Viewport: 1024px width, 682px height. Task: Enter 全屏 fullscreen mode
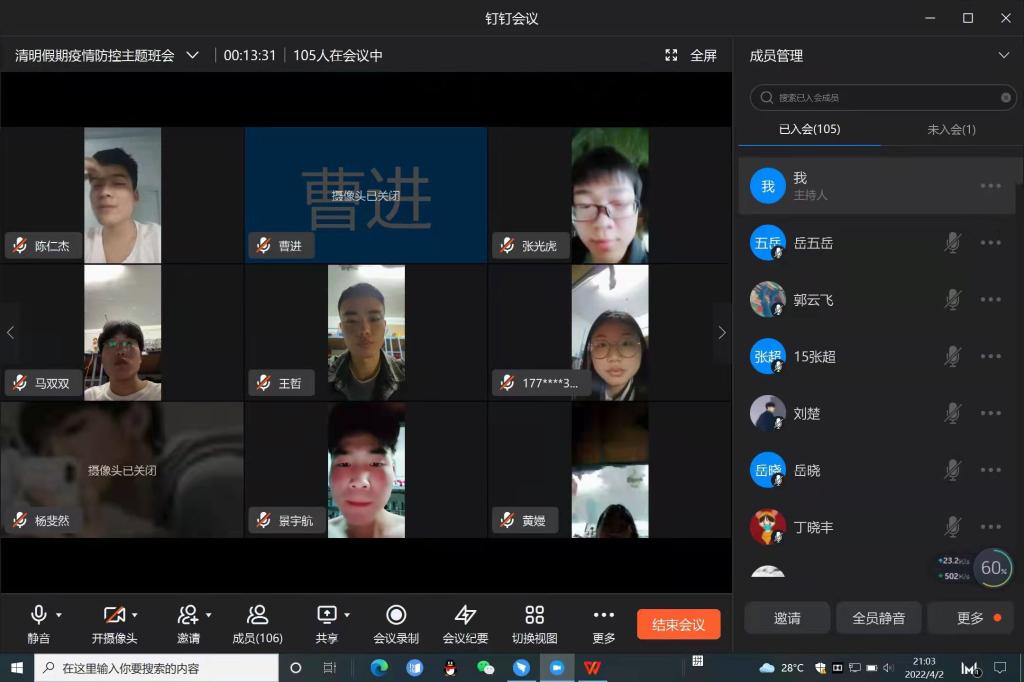[690, 56]
